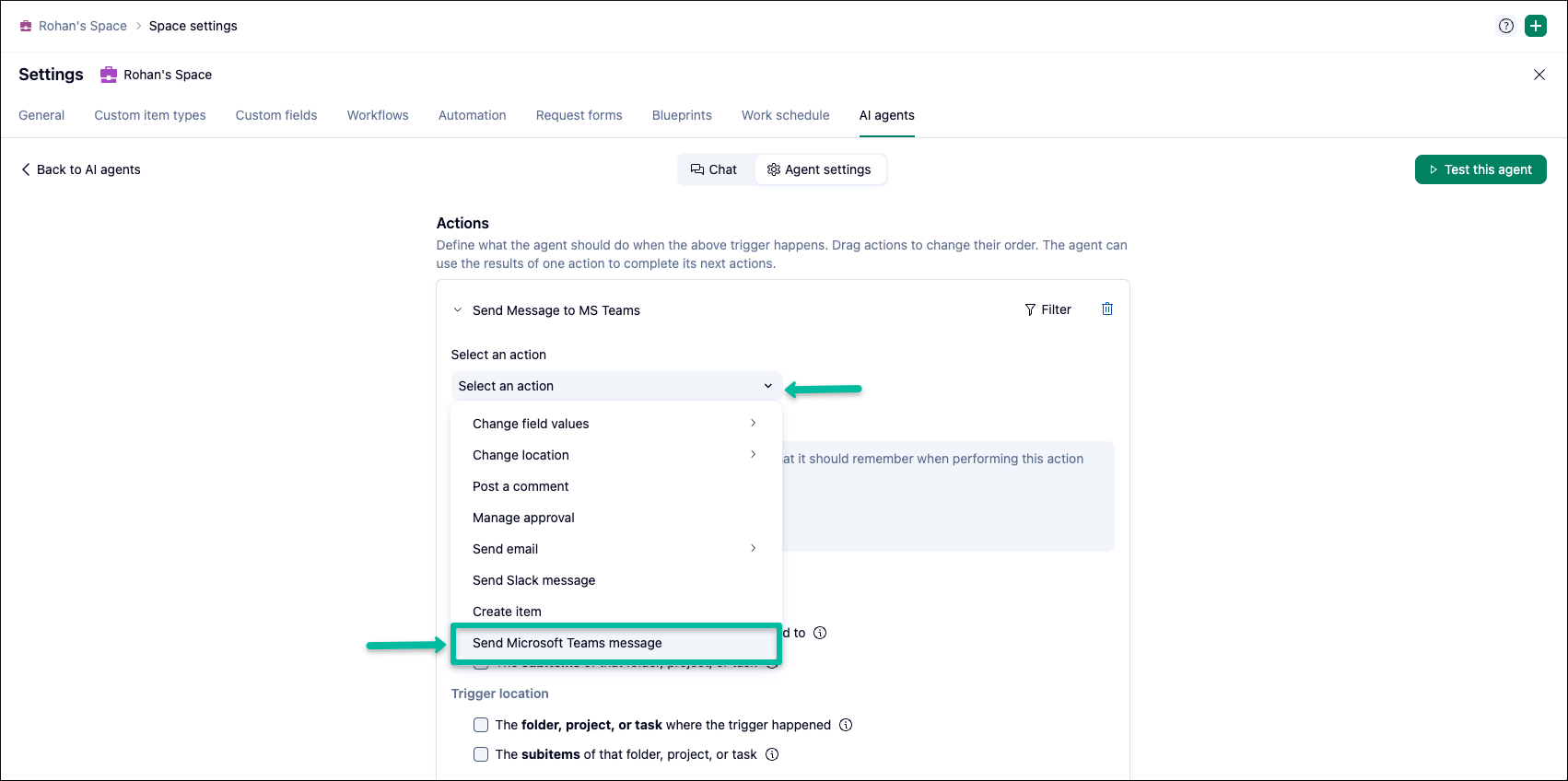Choose Manage approval action

coord(616,518)
